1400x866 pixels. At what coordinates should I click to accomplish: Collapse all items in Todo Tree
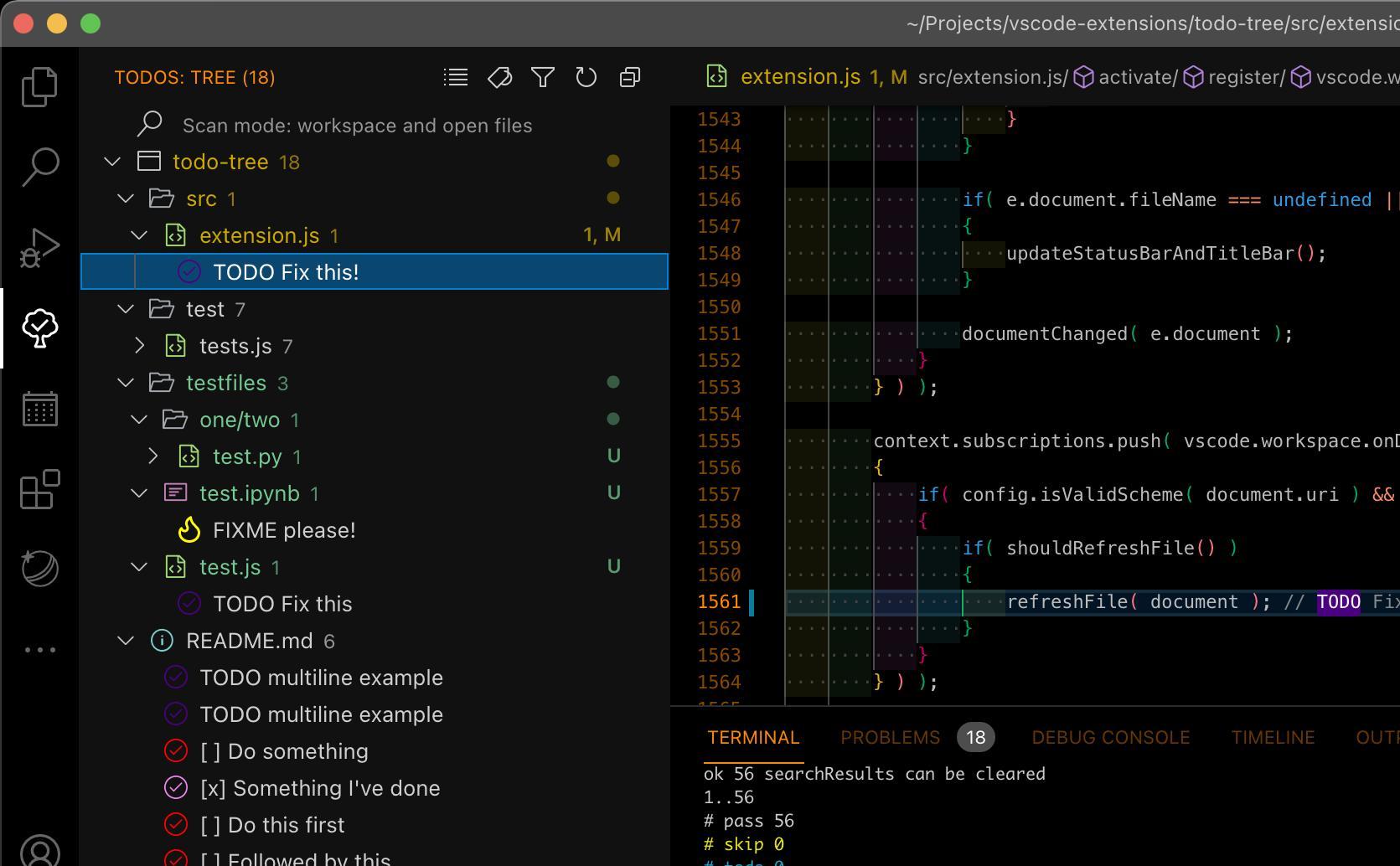(630, 76)
